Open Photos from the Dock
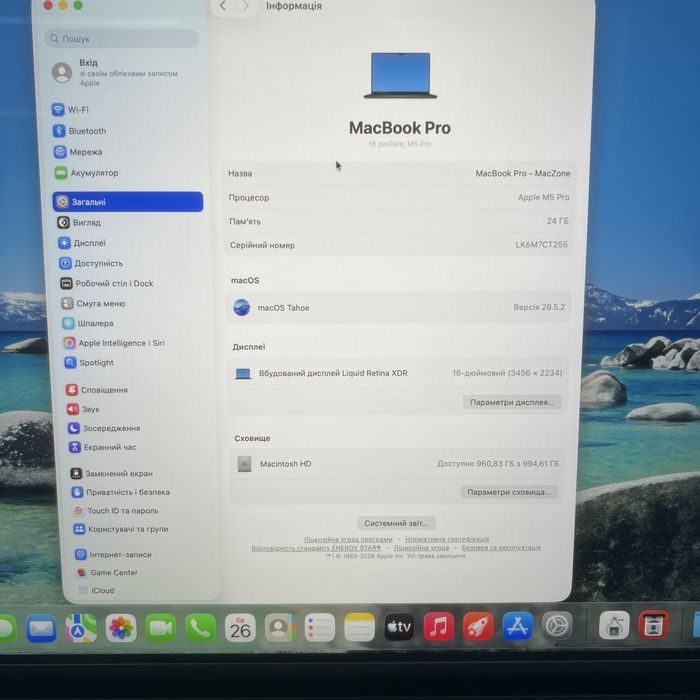 121,628
